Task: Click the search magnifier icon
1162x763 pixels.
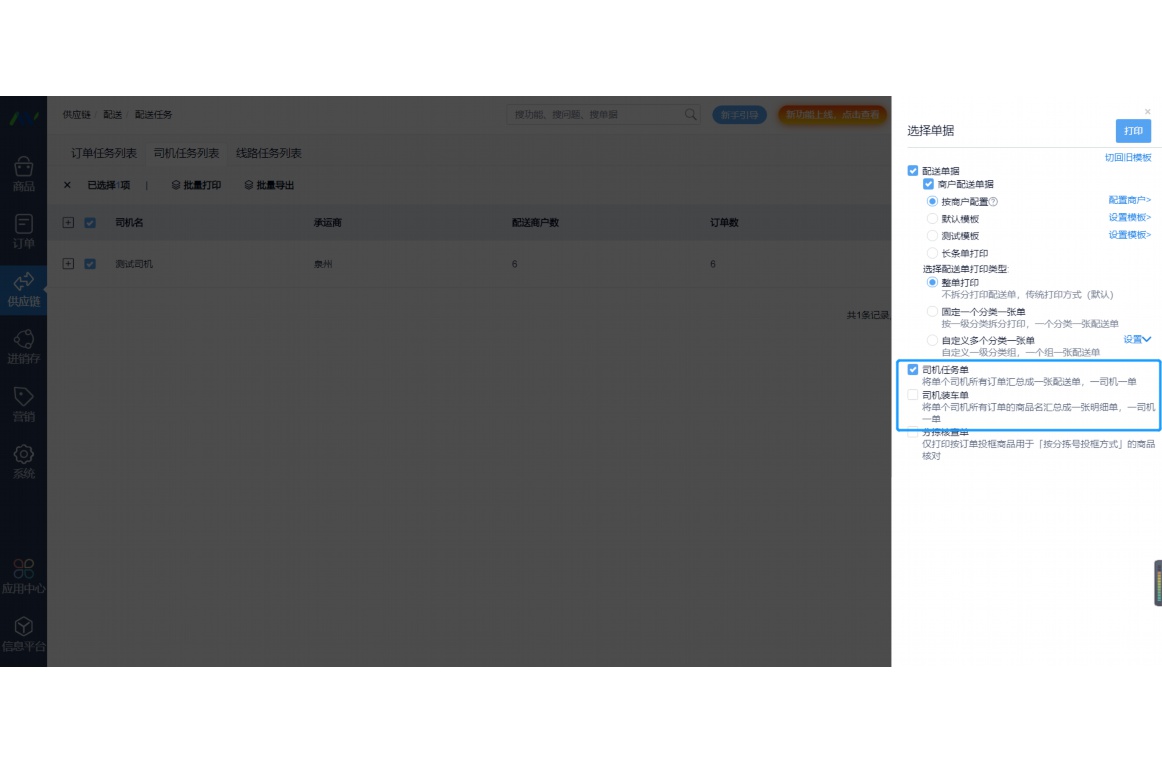Action: point(690,115)
